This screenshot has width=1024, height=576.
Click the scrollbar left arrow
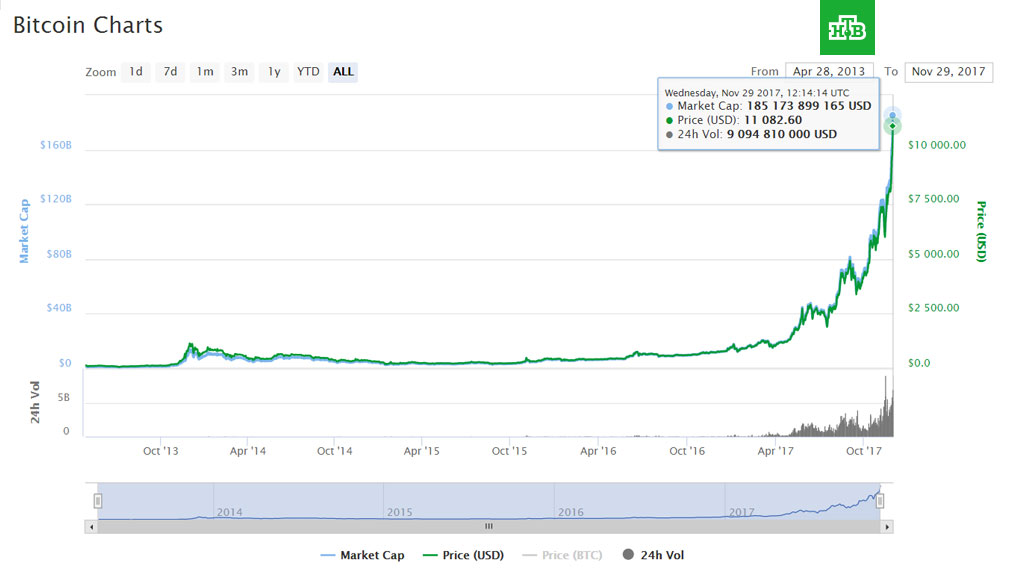tap(92, 526)
